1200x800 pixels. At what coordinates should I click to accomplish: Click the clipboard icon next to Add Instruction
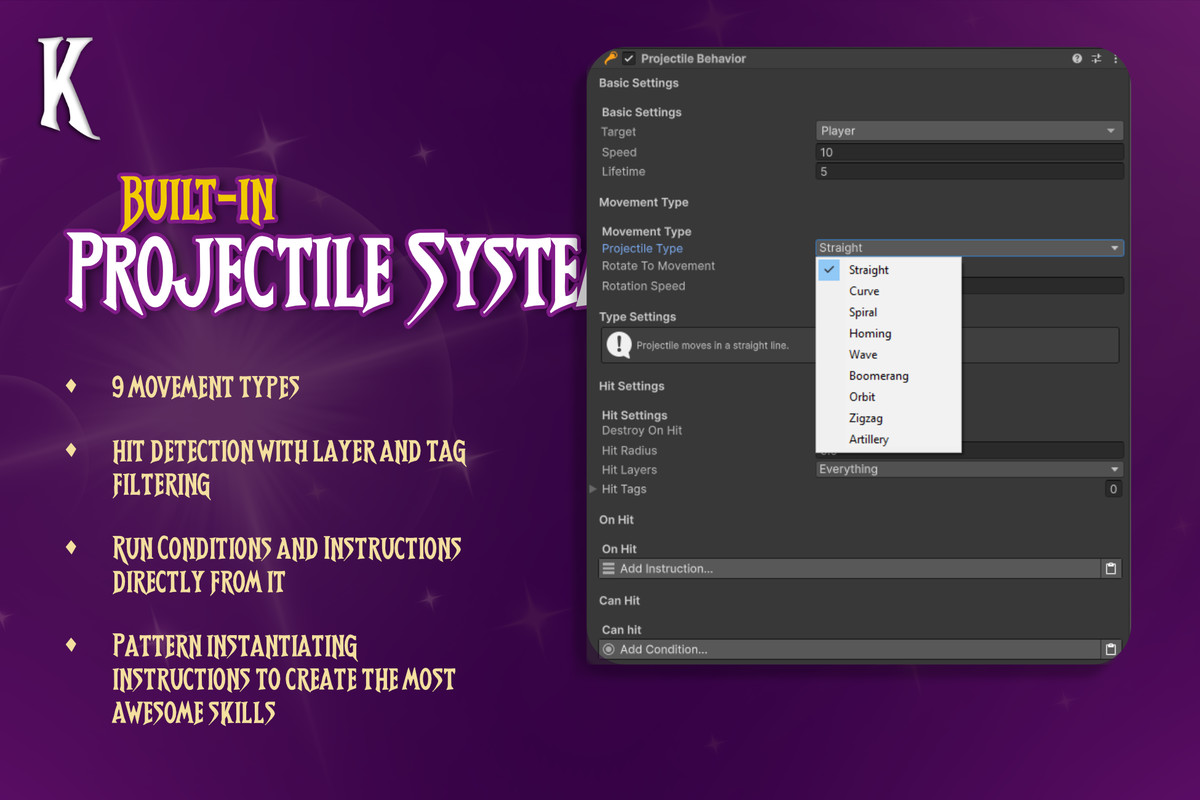(x=1110, y=568)
